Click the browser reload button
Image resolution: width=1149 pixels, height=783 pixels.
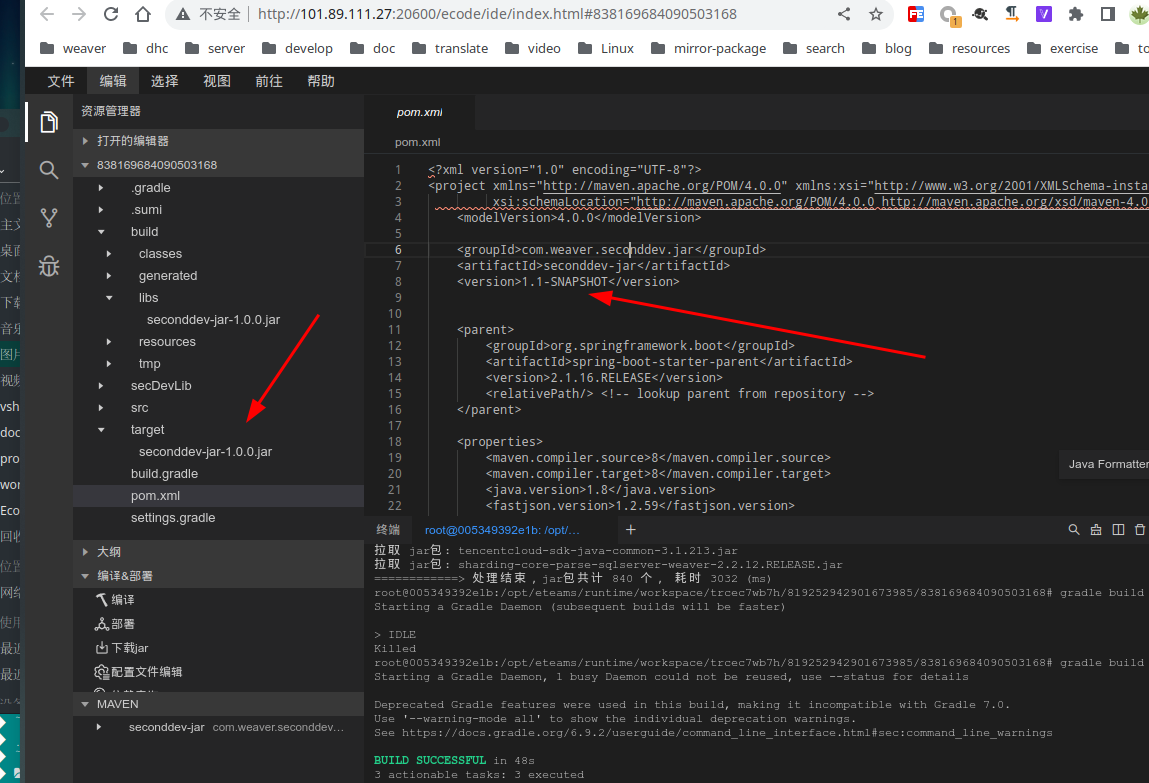tap(111, 14)
